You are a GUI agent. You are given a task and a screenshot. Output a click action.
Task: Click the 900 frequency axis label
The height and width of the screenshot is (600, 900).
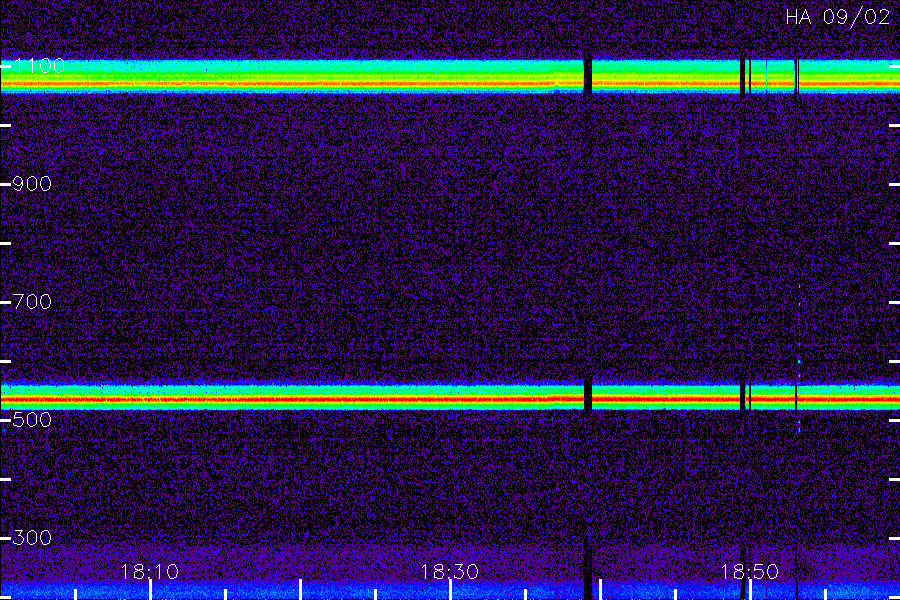pos(32,184)
